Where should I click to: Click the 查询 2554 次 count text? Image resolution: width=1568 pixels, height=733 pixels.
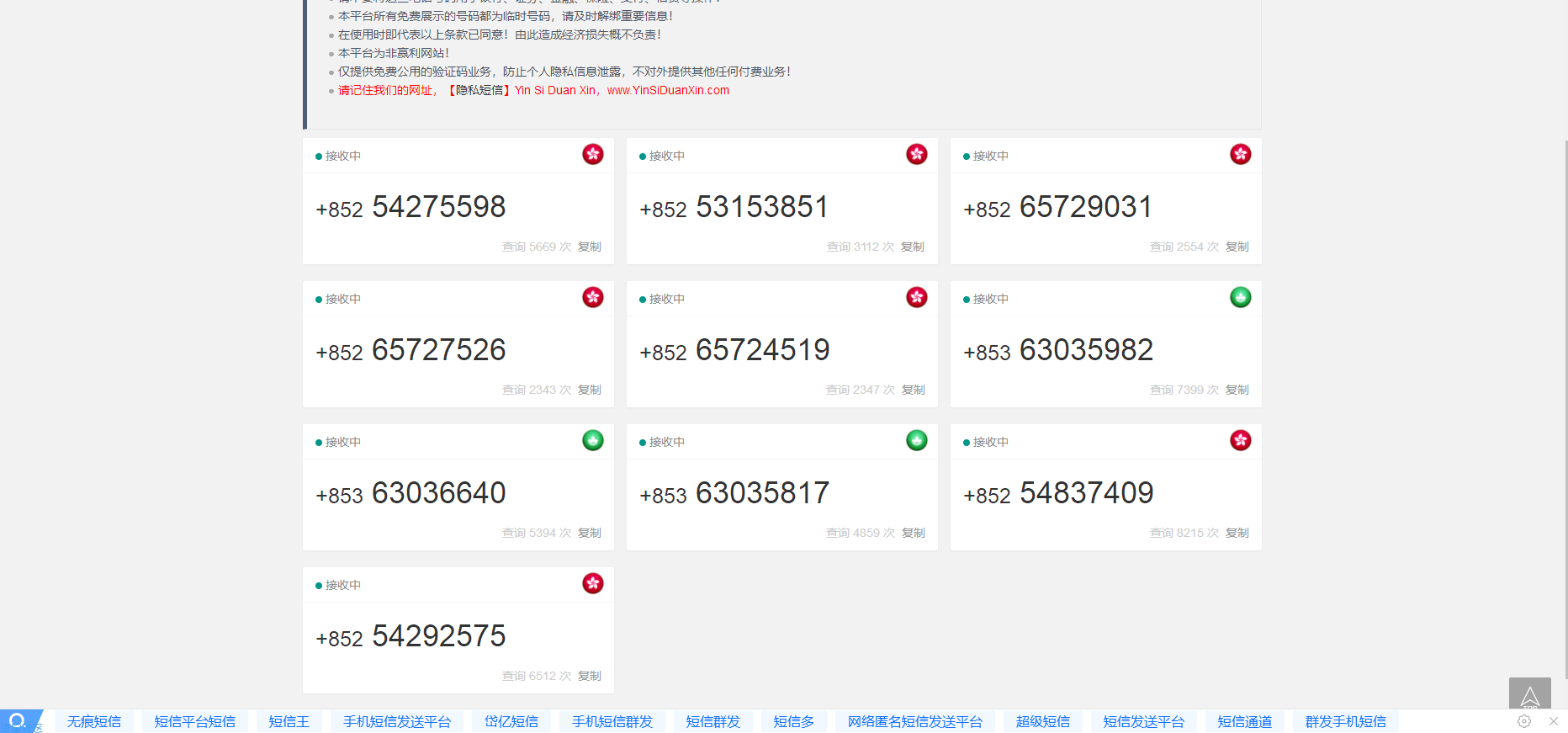(1184, 247)
